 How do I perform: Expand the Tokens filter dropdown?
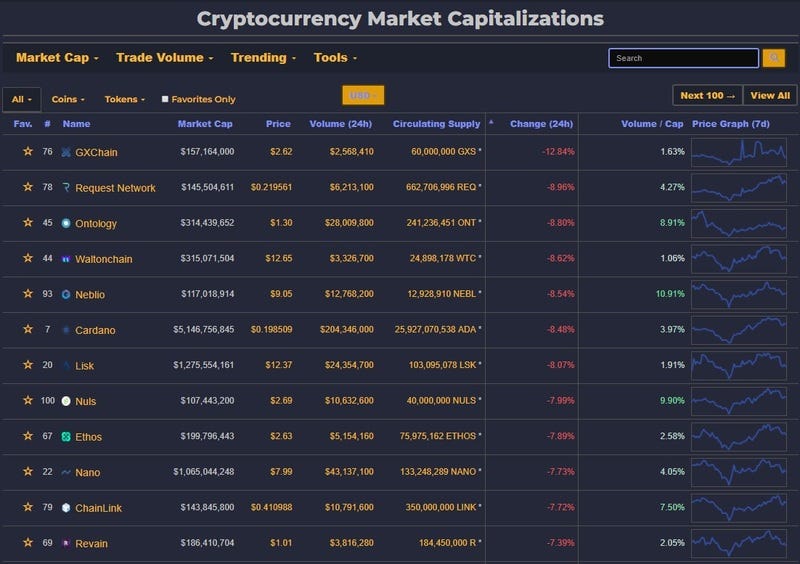click(125, 99)
